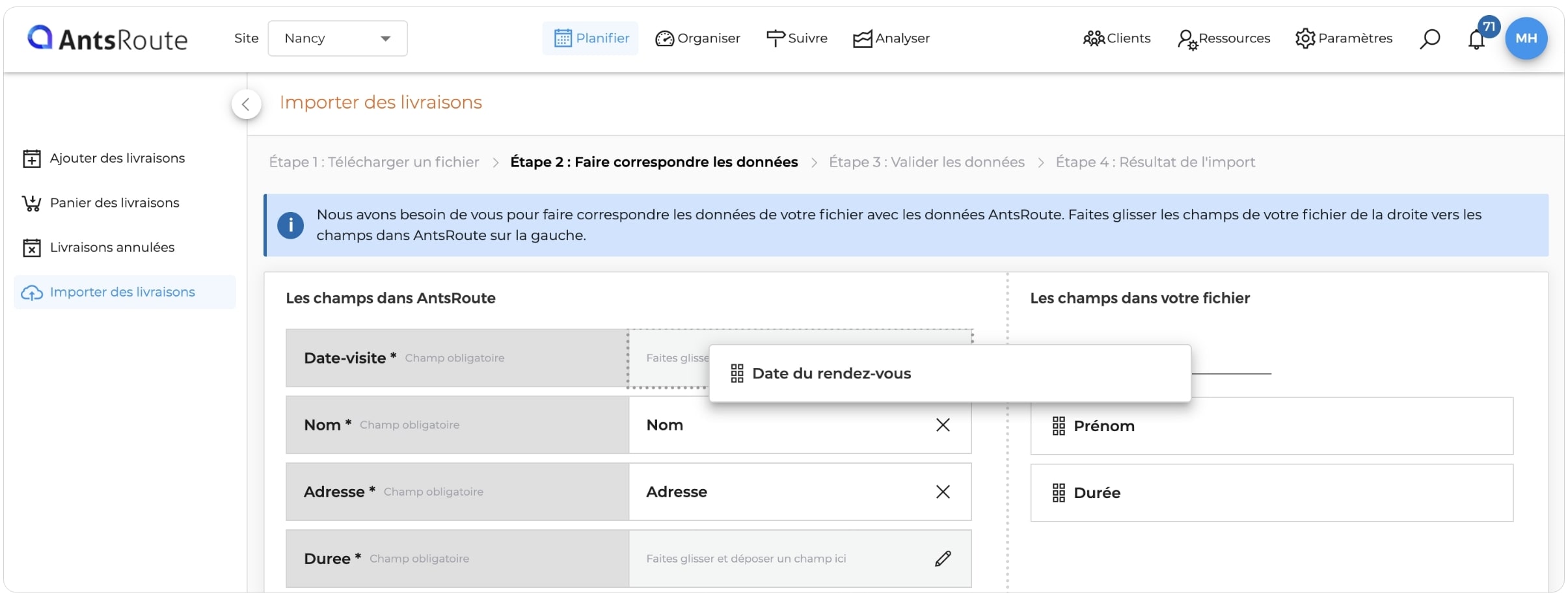Click the Ressources person-gear icon
Viewport: 1568px width, 597px height.
[x=1187, y=40]
